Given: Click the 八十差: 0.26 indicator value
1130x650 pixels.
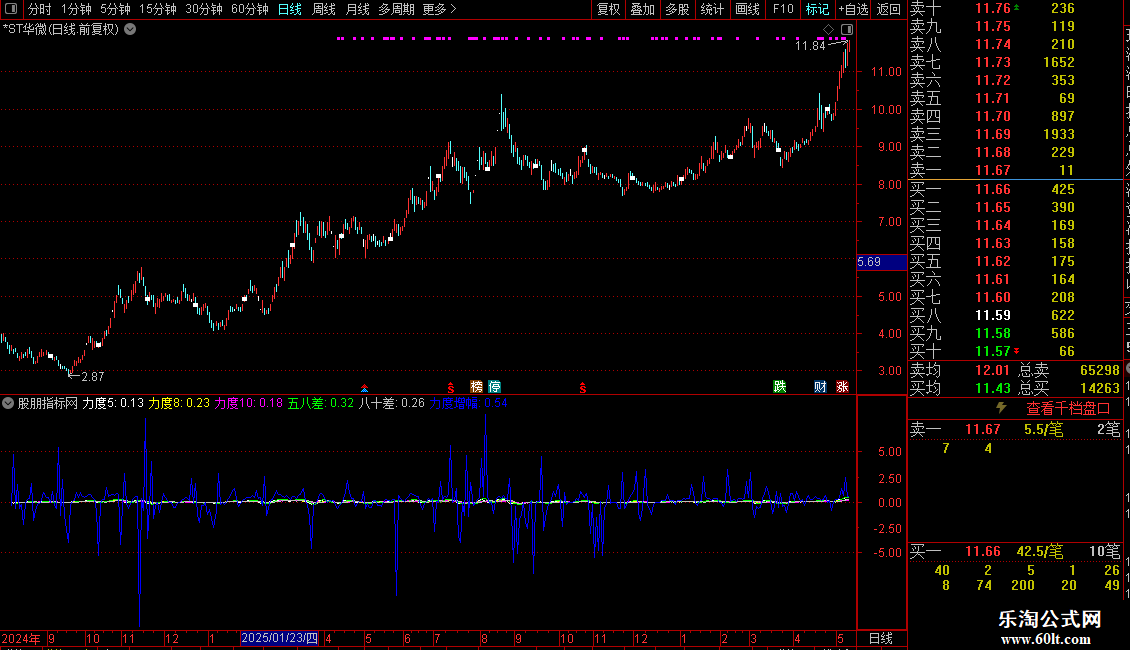Looking at the screenshot, I should [391, 404].
